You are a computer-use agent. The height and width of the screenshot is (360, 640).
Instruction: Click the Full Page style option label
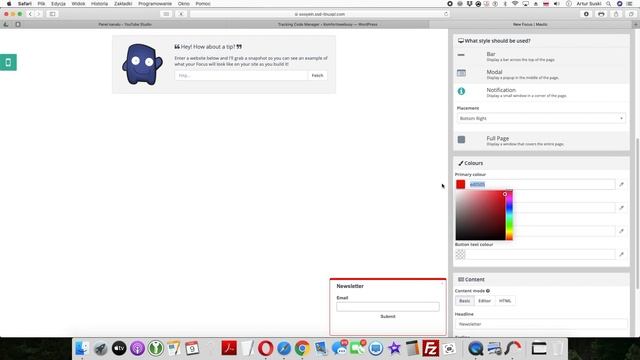click(498, 138)
